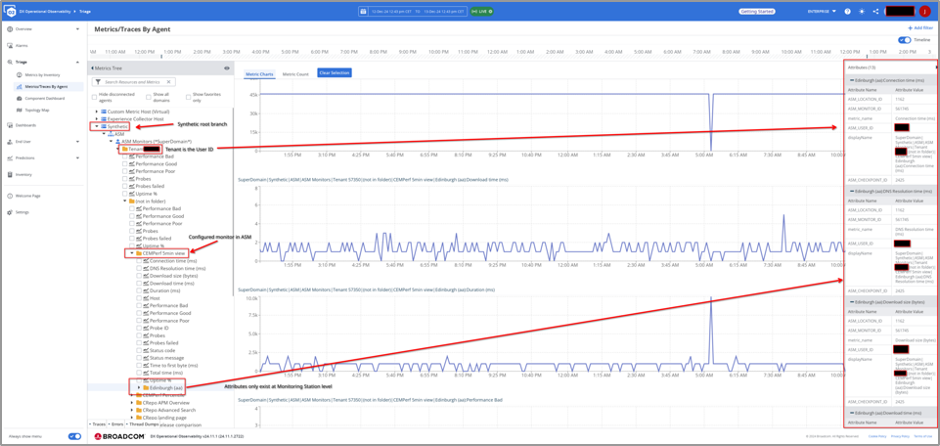The image size is (940, 446).
Task: Expand the Edinburgh (aa) folder
Action: pyautogui.click(x=139, y=387)
